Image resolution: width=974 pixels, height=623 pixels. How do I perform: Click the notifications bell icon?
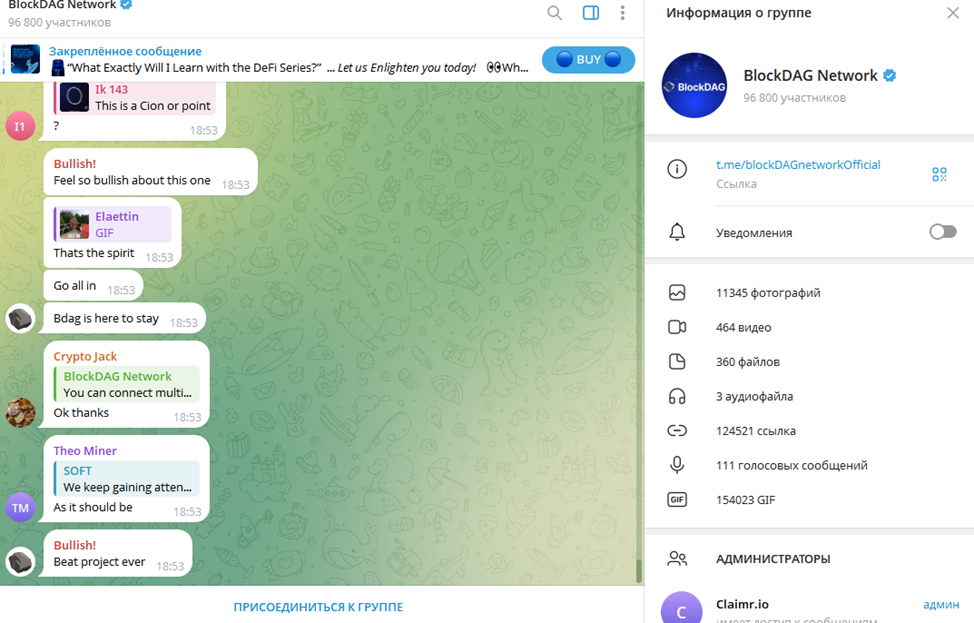(x=677, y=232)
